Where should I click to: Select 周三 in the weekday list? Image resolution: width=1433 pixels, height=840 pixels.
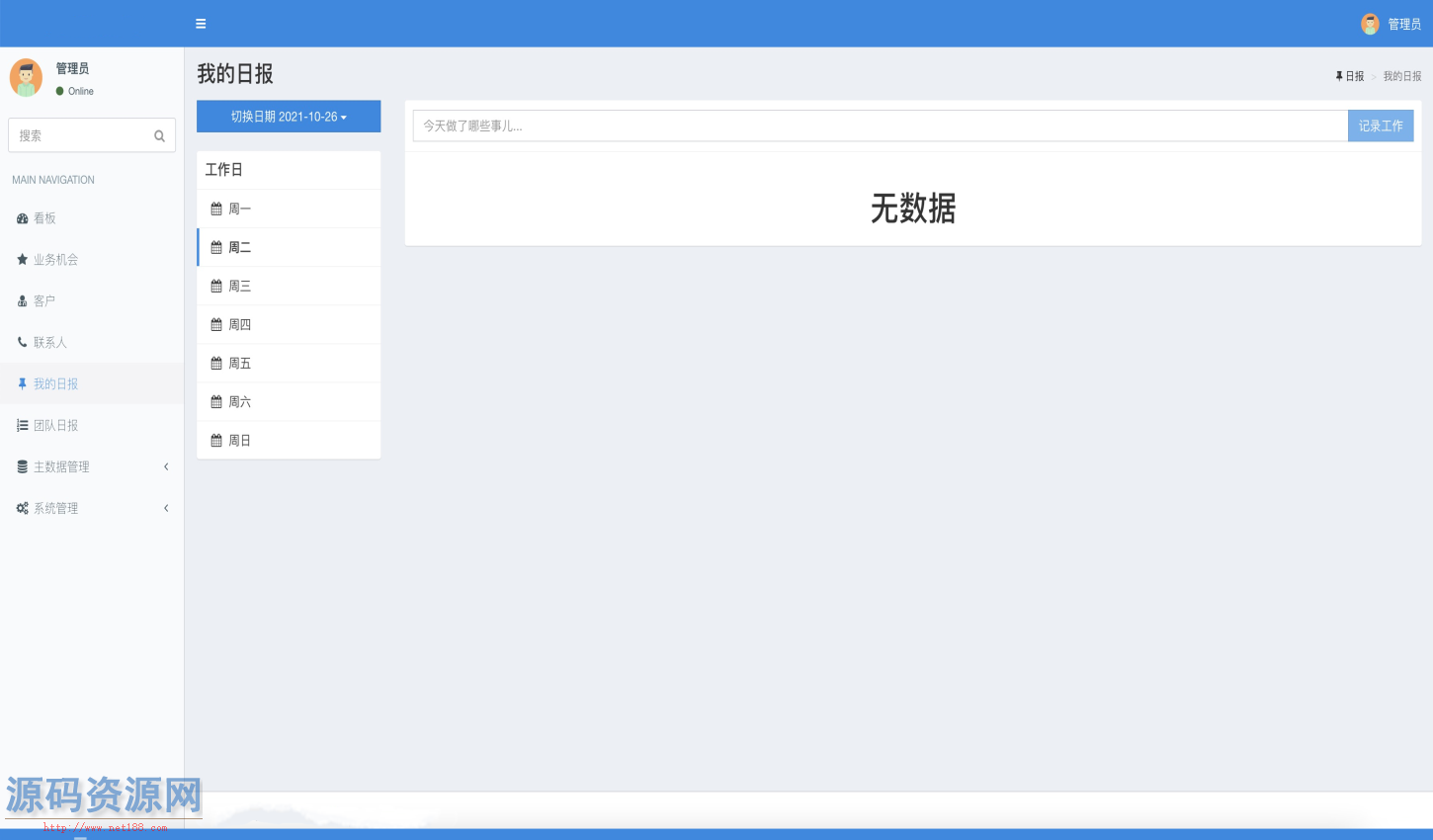point(289,287)
